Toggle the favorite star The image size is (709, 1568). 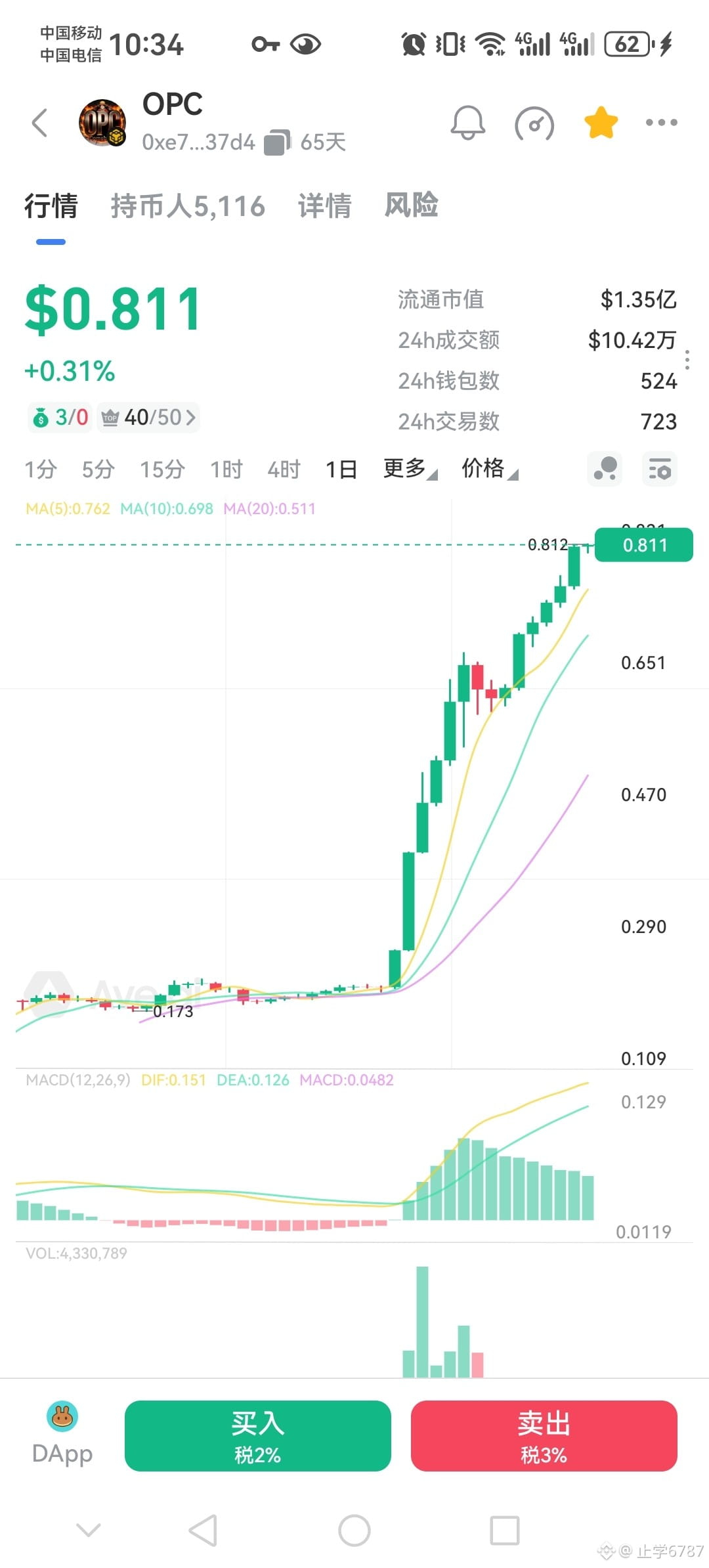601,122
